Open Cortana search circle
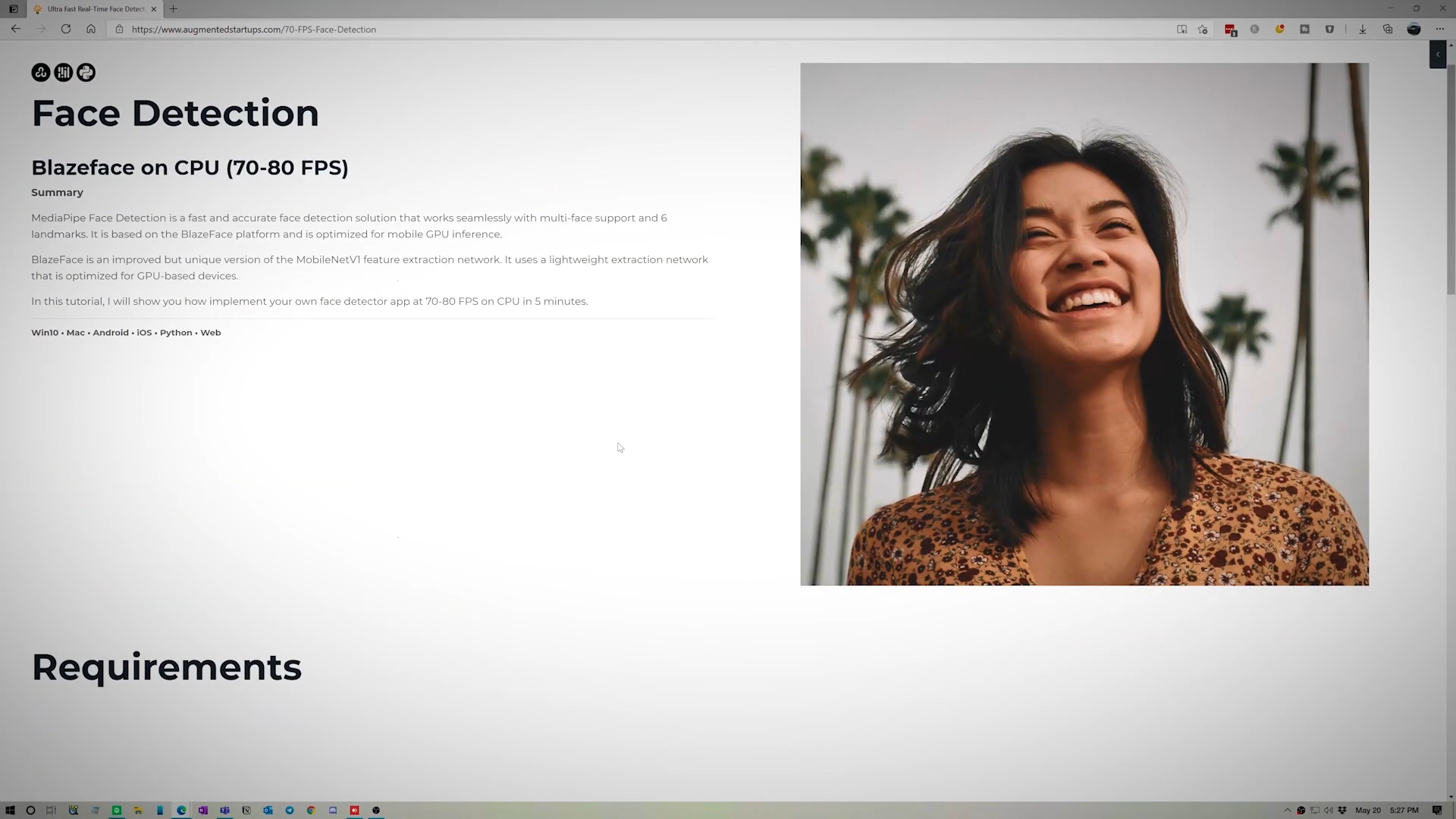Viewport: 1456px width, 819px height. point(30,810)
